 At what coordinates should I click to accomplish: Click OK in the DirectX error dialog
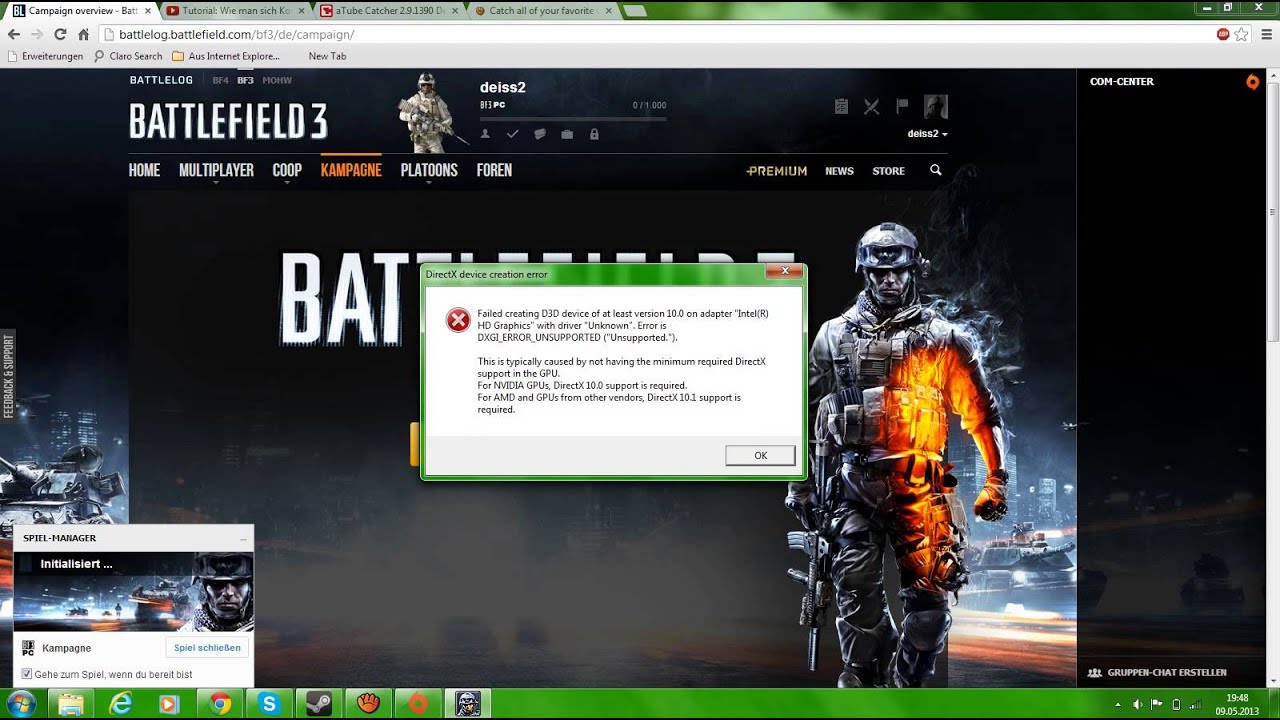[760, 455]
